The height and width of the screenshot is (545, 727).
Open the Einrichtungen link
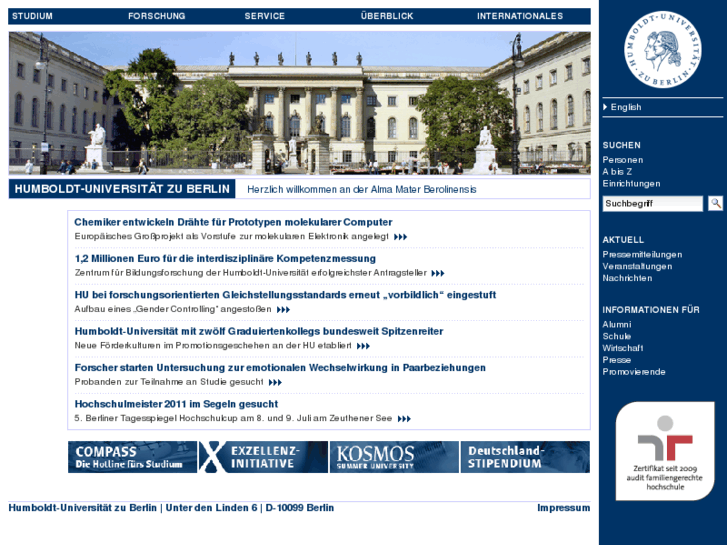click(x=631, y=184)
